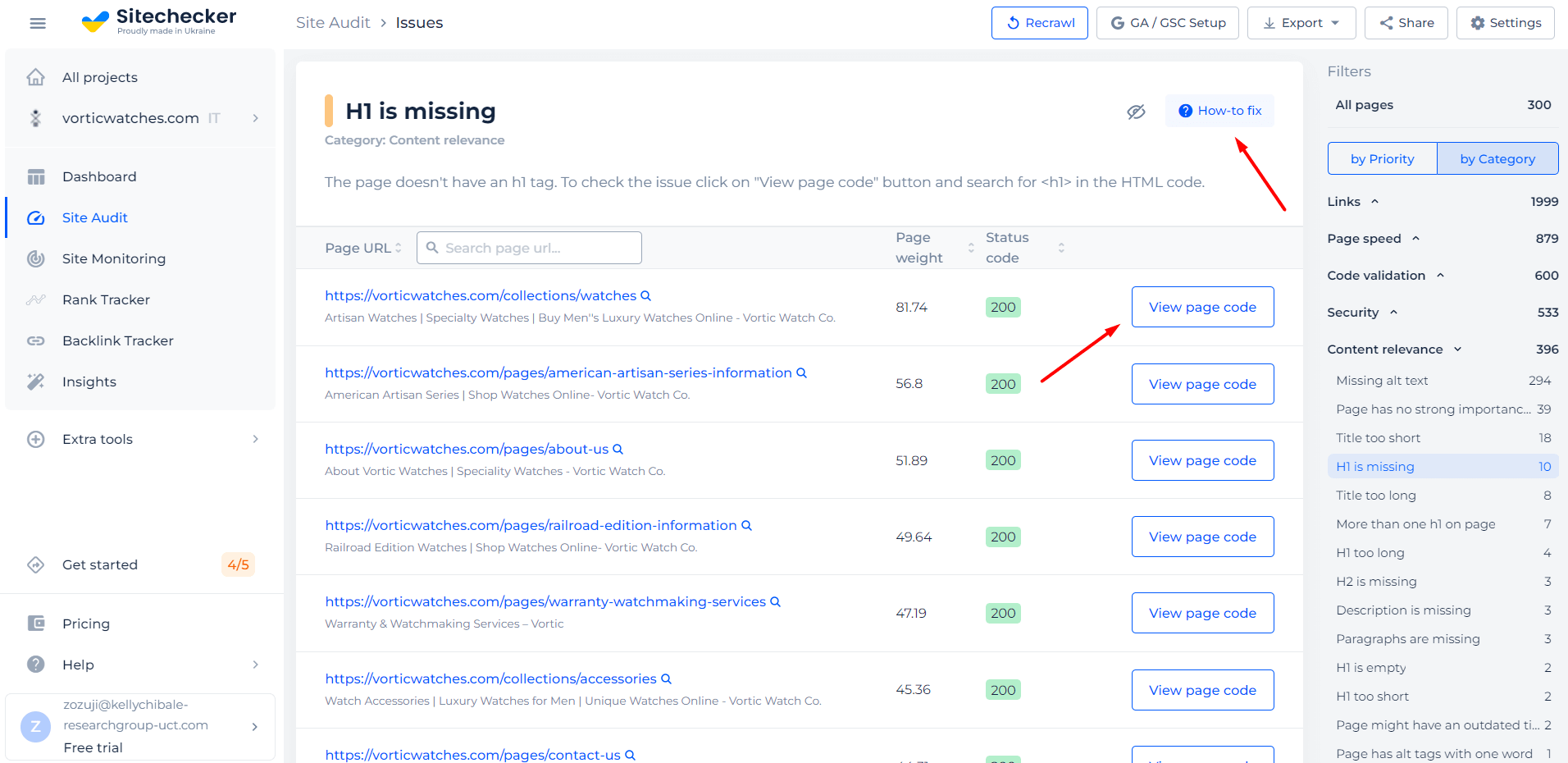1568x763 pixels.
Task: Click magnifier icon next to american-artisan-series-information URL
Action: pyautogui.click(x=801, y=372)
